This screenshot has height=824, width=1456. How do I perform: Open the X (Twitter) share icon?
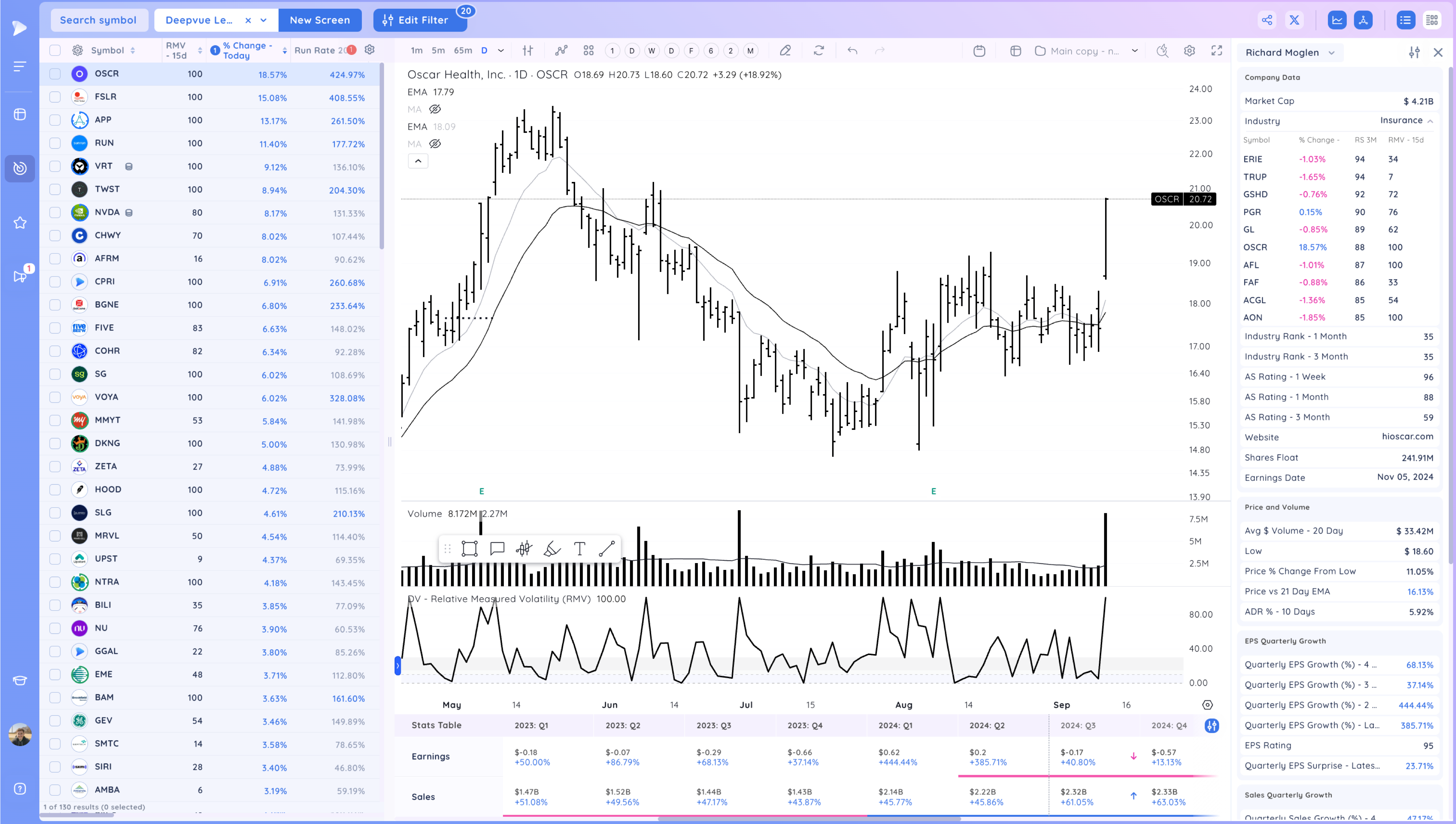pos(1294,20)
